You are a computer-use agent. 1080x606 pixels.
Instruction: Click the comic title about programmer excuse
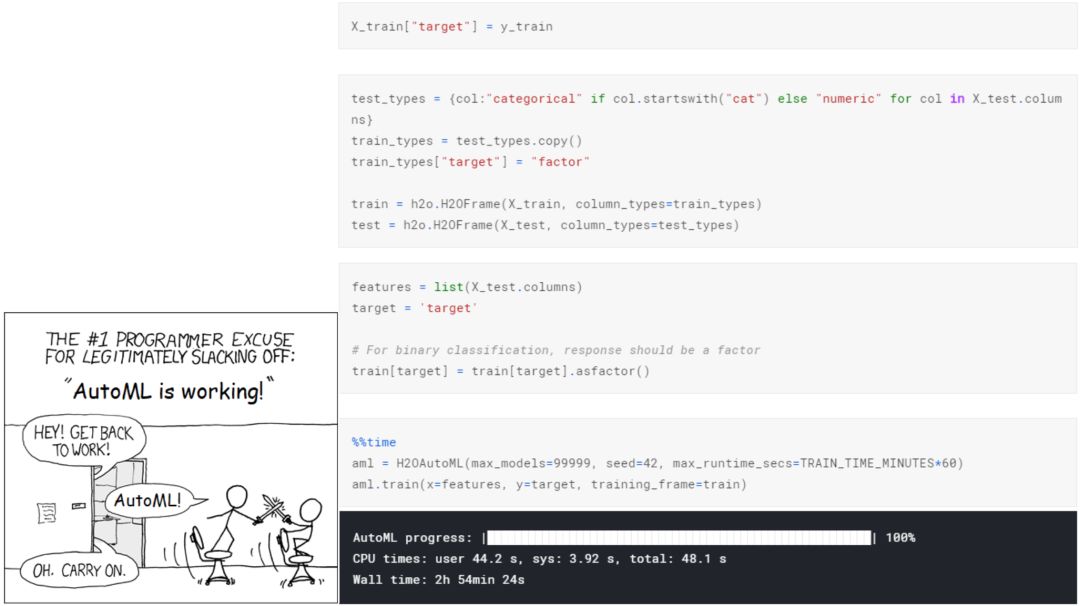(x=169, y=348)
